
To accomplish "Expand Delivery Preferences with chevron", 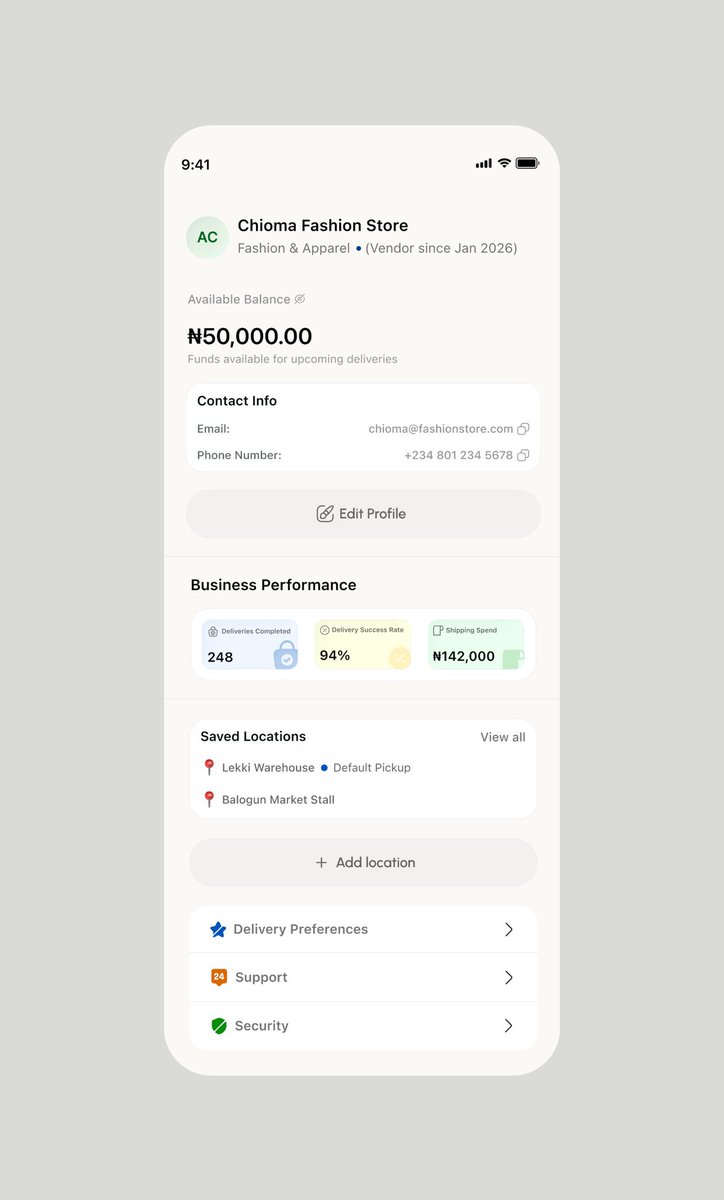I will click(508, 929).
